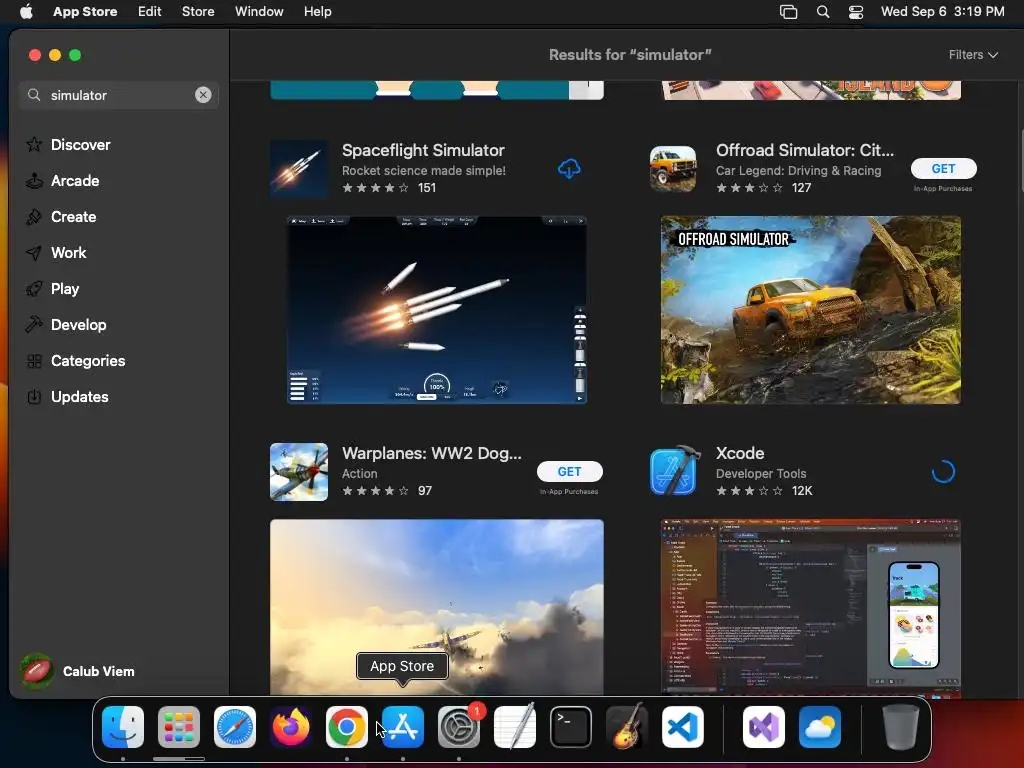Clear the simulator search text
The height and width of the screenshot is (768, 1024).
pos(203,95)
